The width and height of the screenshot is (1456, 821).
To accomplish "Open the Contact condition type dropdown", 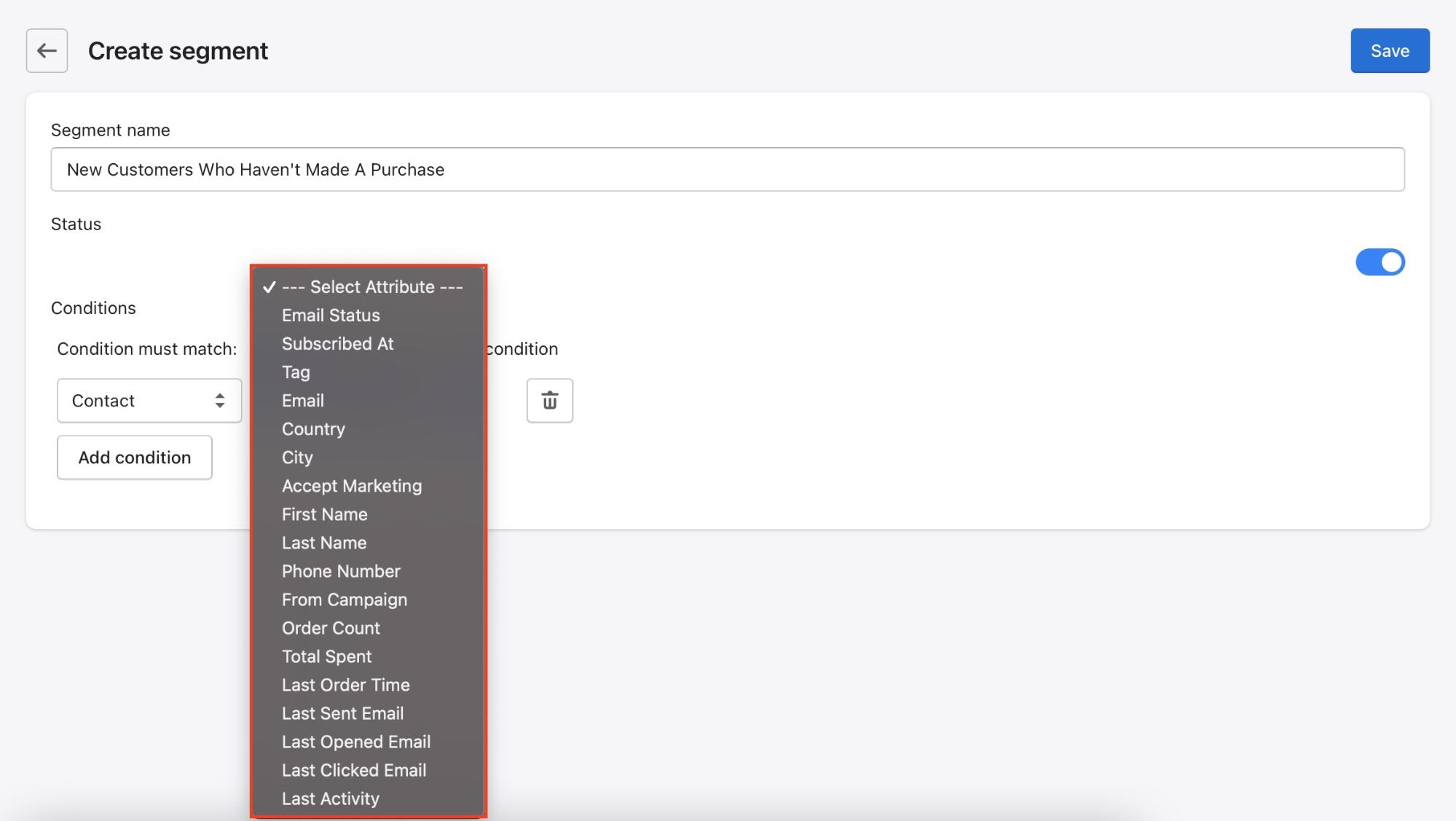I will tap(149, 400).
